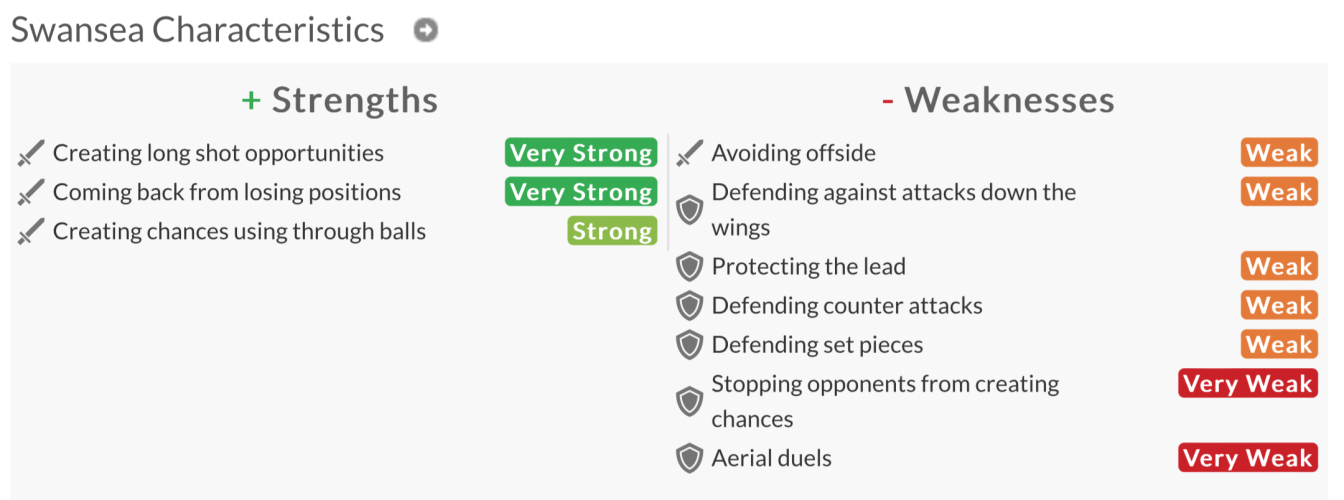Click shield icon next to Defending set pieces

[x=690, y=345]
